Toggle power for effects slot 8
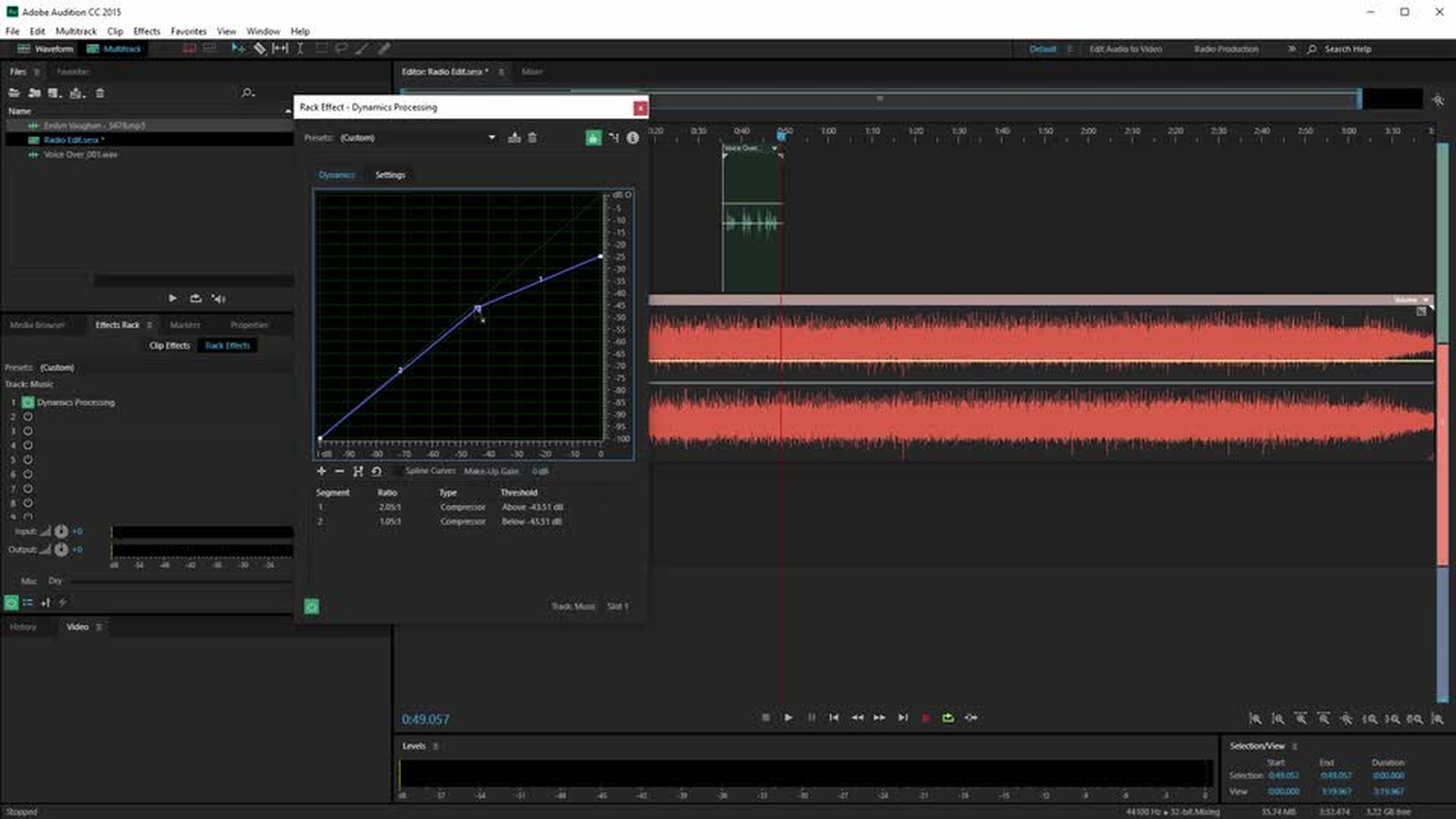This screenshot has width=1456, height=819. click(x=28, y=503)
